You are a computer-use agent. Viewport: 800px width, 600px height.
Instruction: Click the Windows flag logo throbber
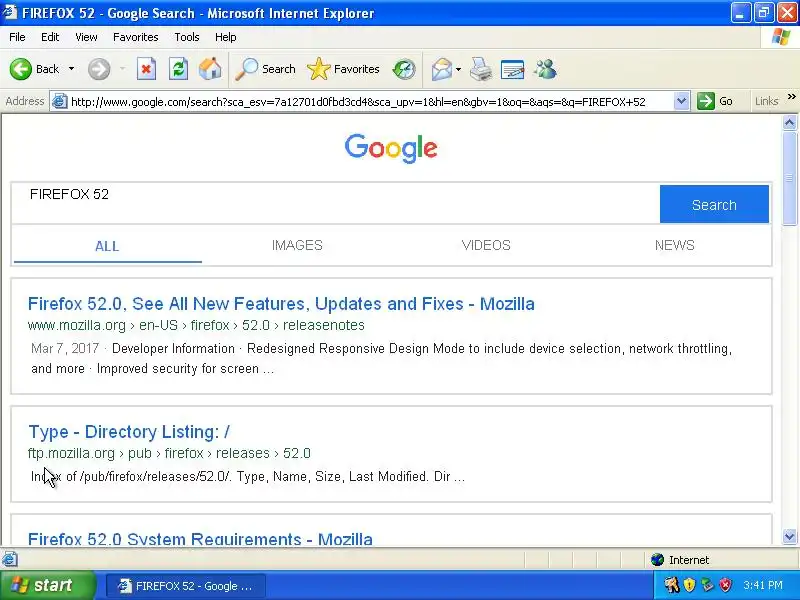click(x=781, y=37)
